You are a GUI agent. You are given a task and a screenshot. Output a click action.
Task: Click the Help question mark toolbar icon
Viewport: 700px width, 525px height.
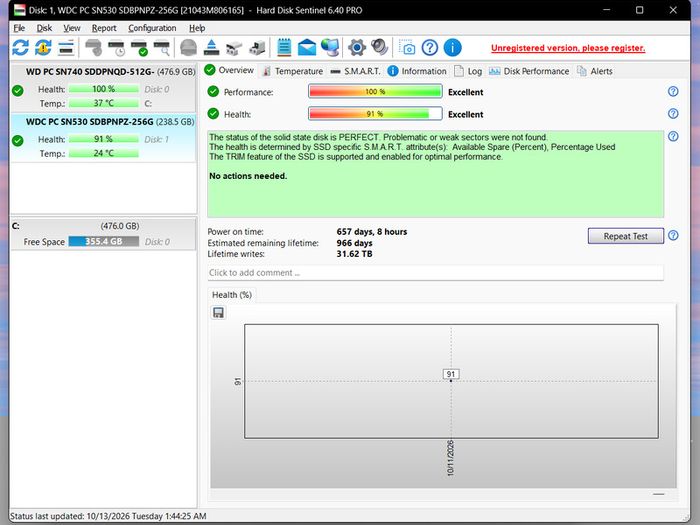(x=430, y=47)
